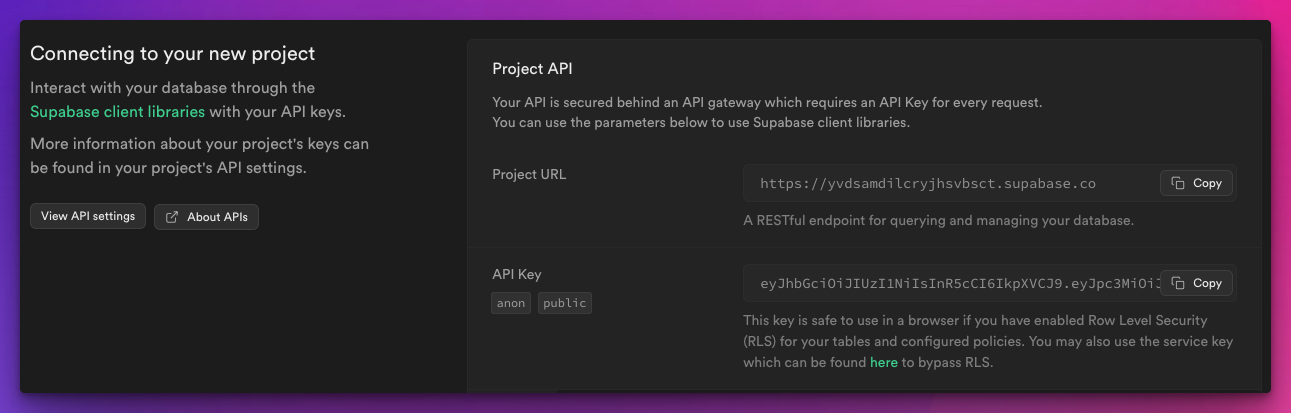Select the Project URL text field

pos(990,184)
